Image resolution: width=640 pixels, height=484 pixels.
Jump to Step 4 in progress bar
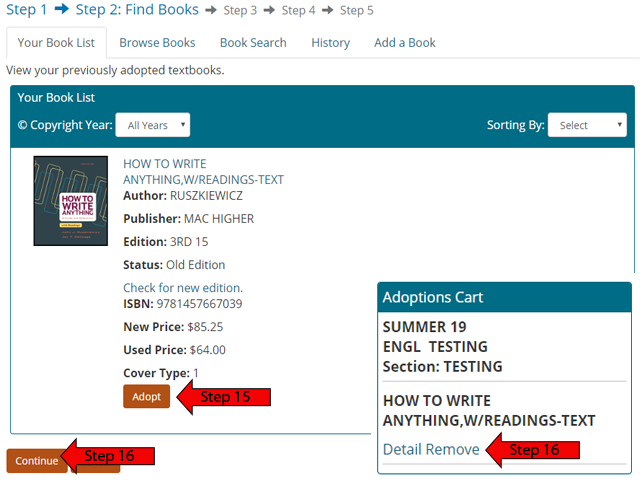pos(298,10)
